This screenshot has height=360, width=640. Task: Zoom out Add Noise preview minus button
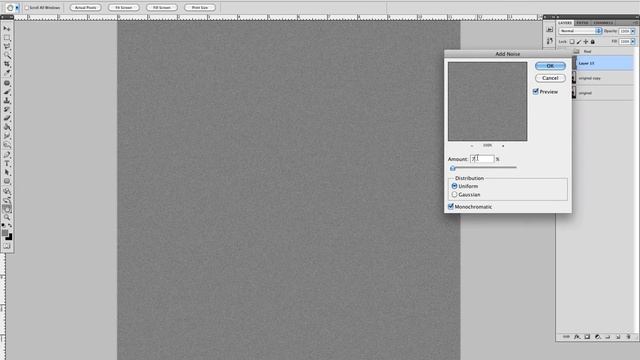click(472, 146)
